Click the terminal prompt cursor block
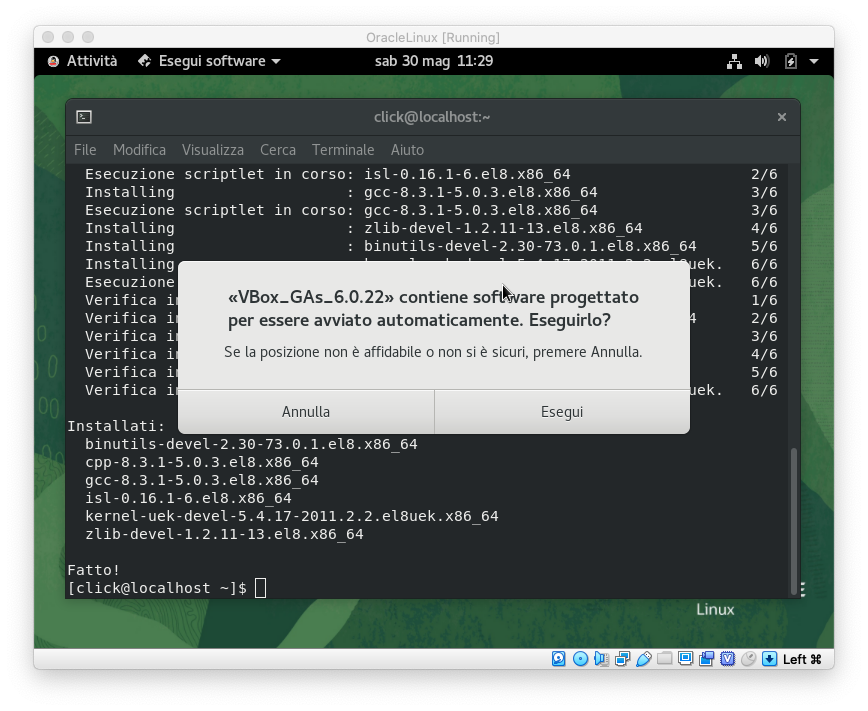 pyautogui.click(x=260, y=588)
